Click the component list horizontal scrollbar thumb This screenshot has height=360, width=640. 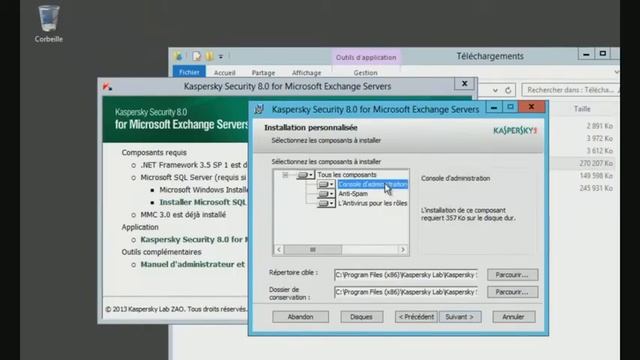[x=313, y=249]
